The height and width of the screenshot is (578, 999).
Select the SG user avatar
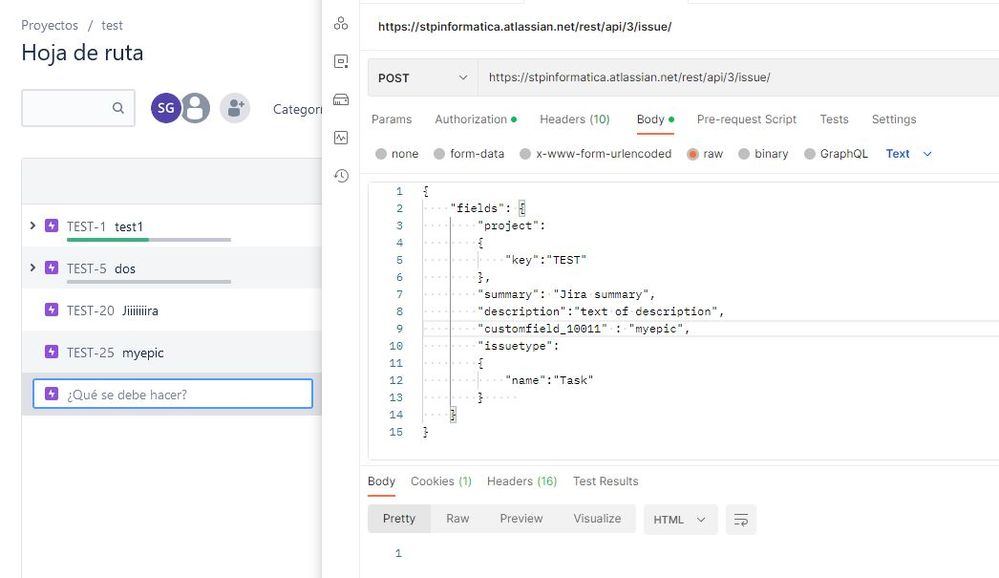(x=166, y=108)
